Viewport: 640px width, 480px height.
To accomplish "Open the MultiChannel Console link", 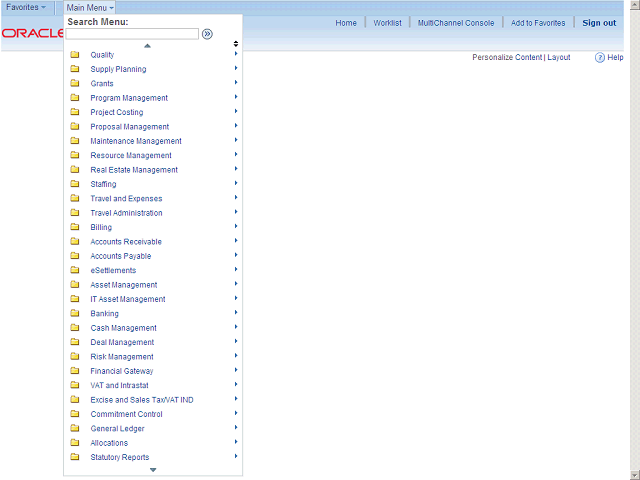I will pos(456,23).
